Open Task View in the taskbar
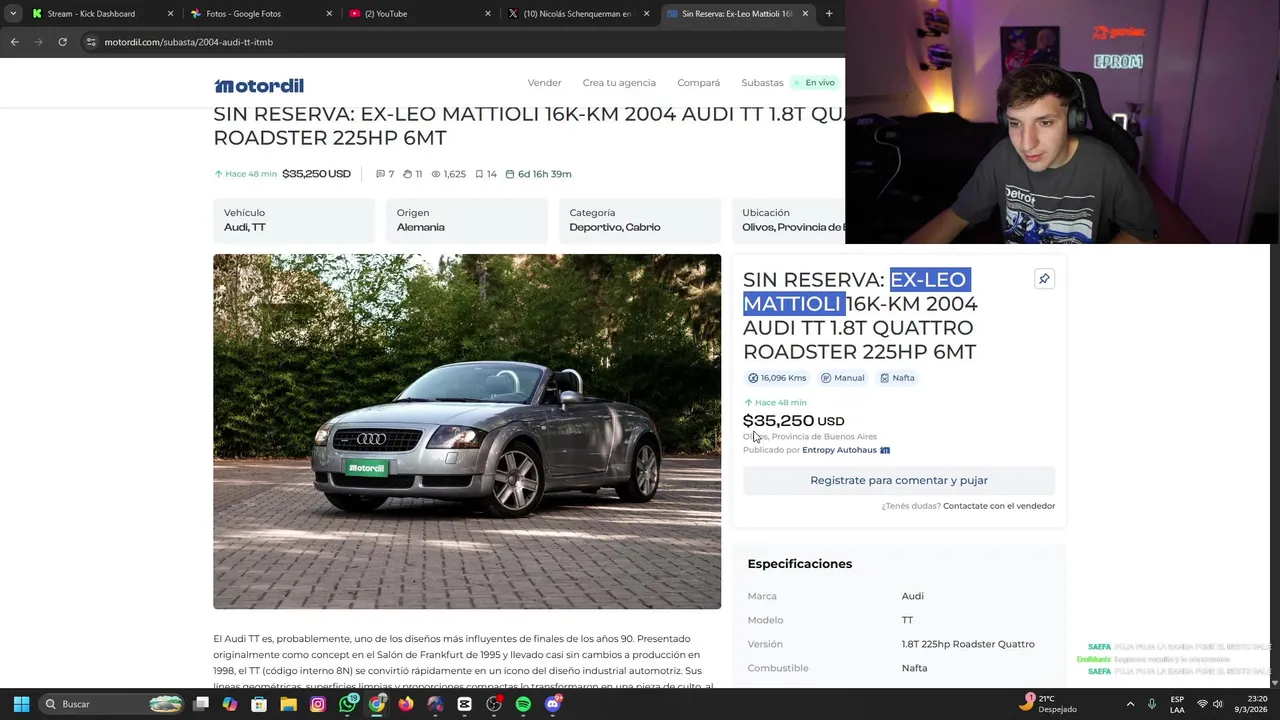This screenshot has height=720, width=1280. (201, 704)
